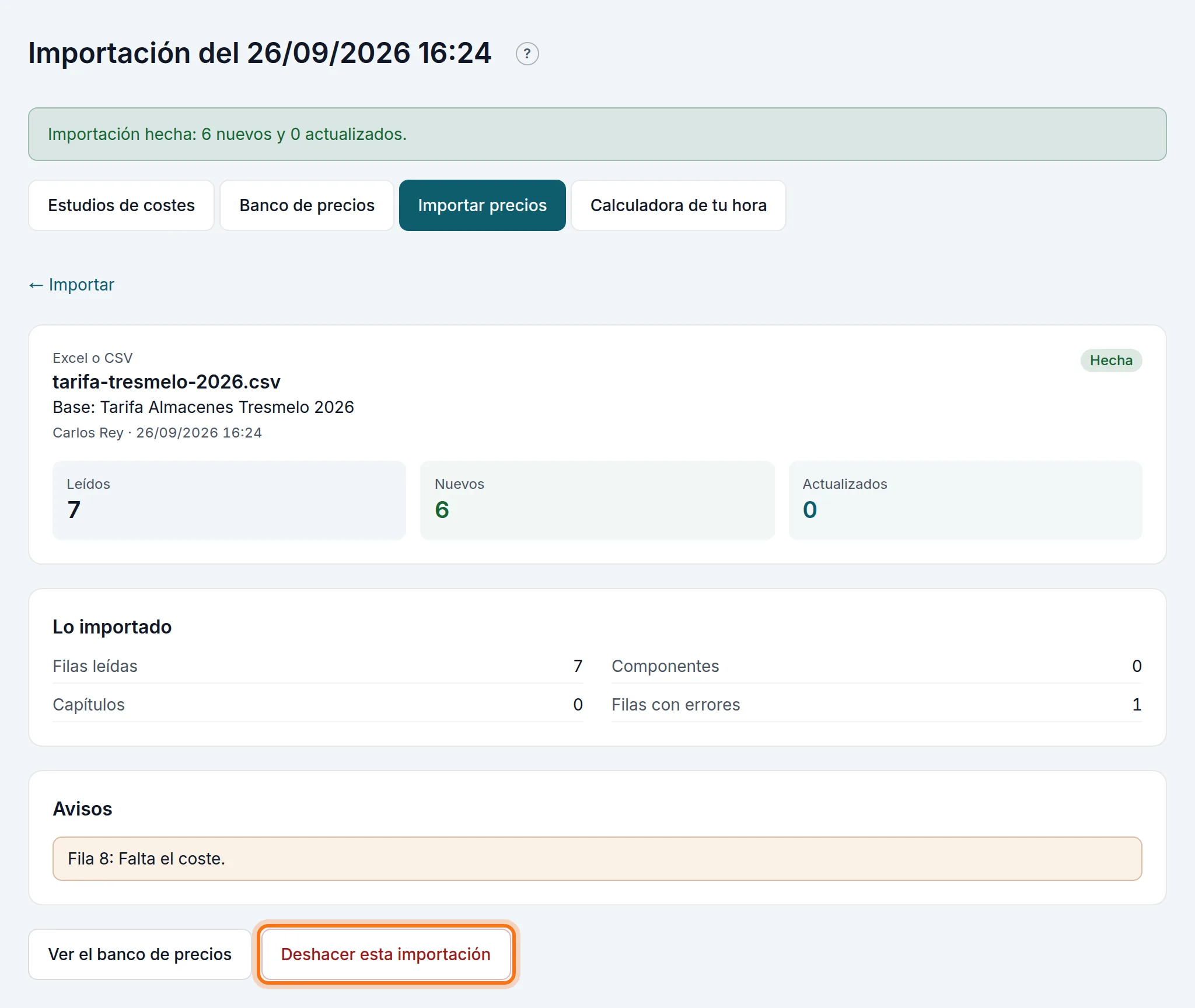Open Calculadora de tu hora tab
Screen dimensions: 1195x1008
[679, 205]
